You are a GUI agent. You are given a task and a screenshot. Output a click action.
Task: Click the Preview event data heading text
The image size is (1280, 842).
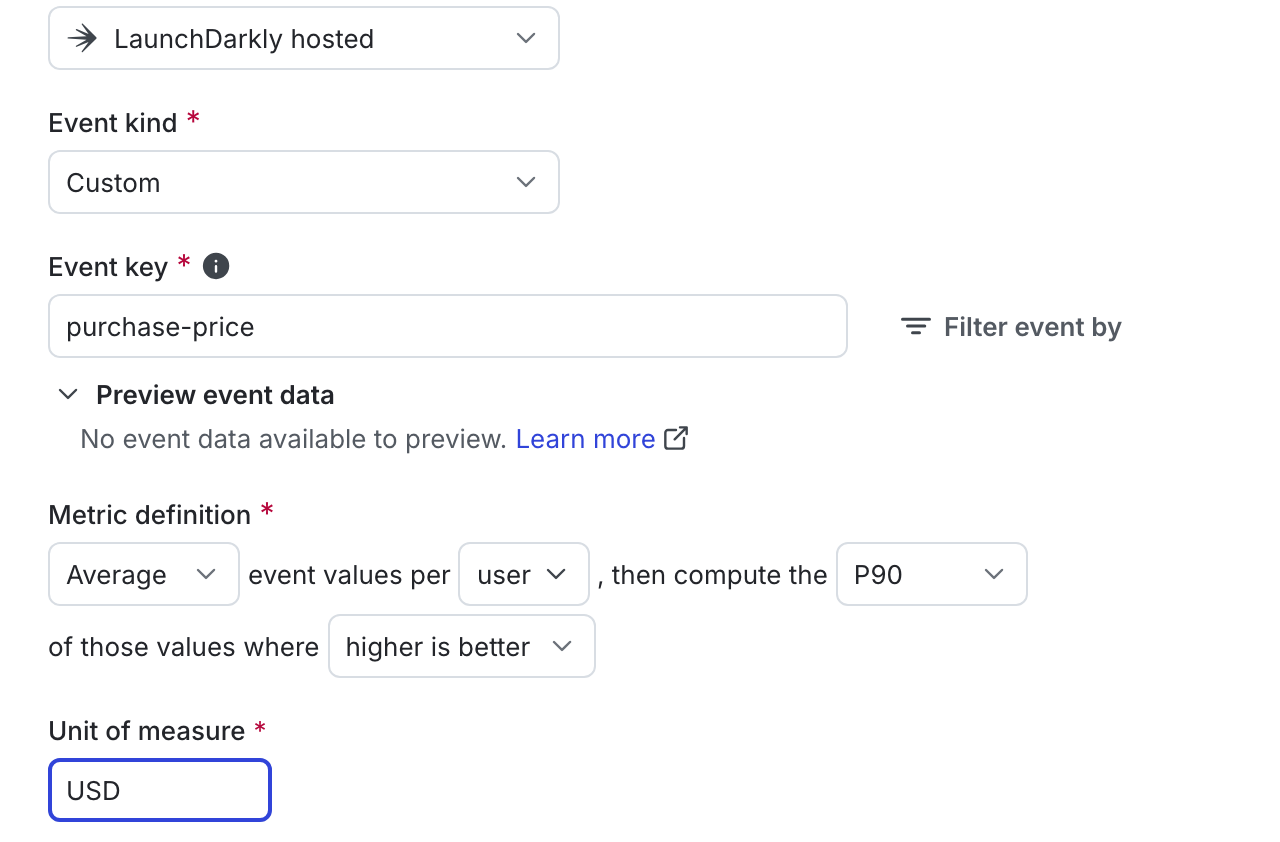(x=215, y=395)
